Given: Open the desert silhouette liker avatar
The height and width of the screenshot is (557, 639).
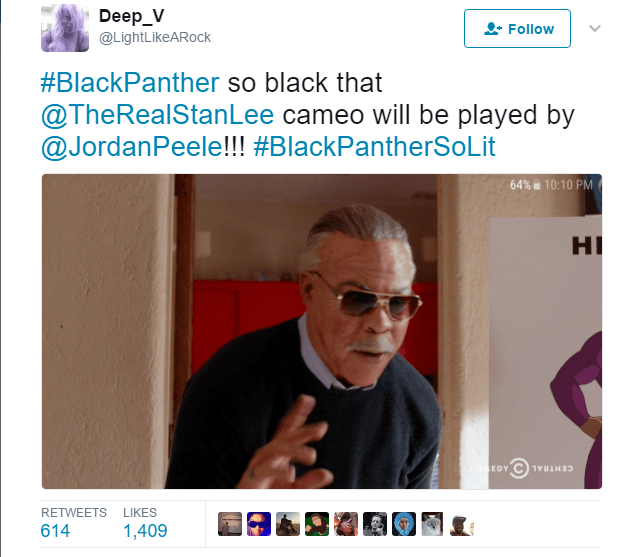Looking at the screenshot, I should coord(288,524).
